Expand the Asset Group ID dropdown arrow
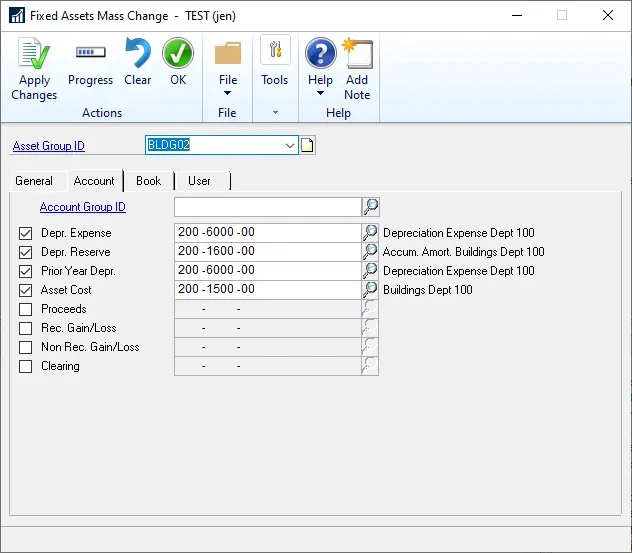632x553 pixels. coord(290,146)
